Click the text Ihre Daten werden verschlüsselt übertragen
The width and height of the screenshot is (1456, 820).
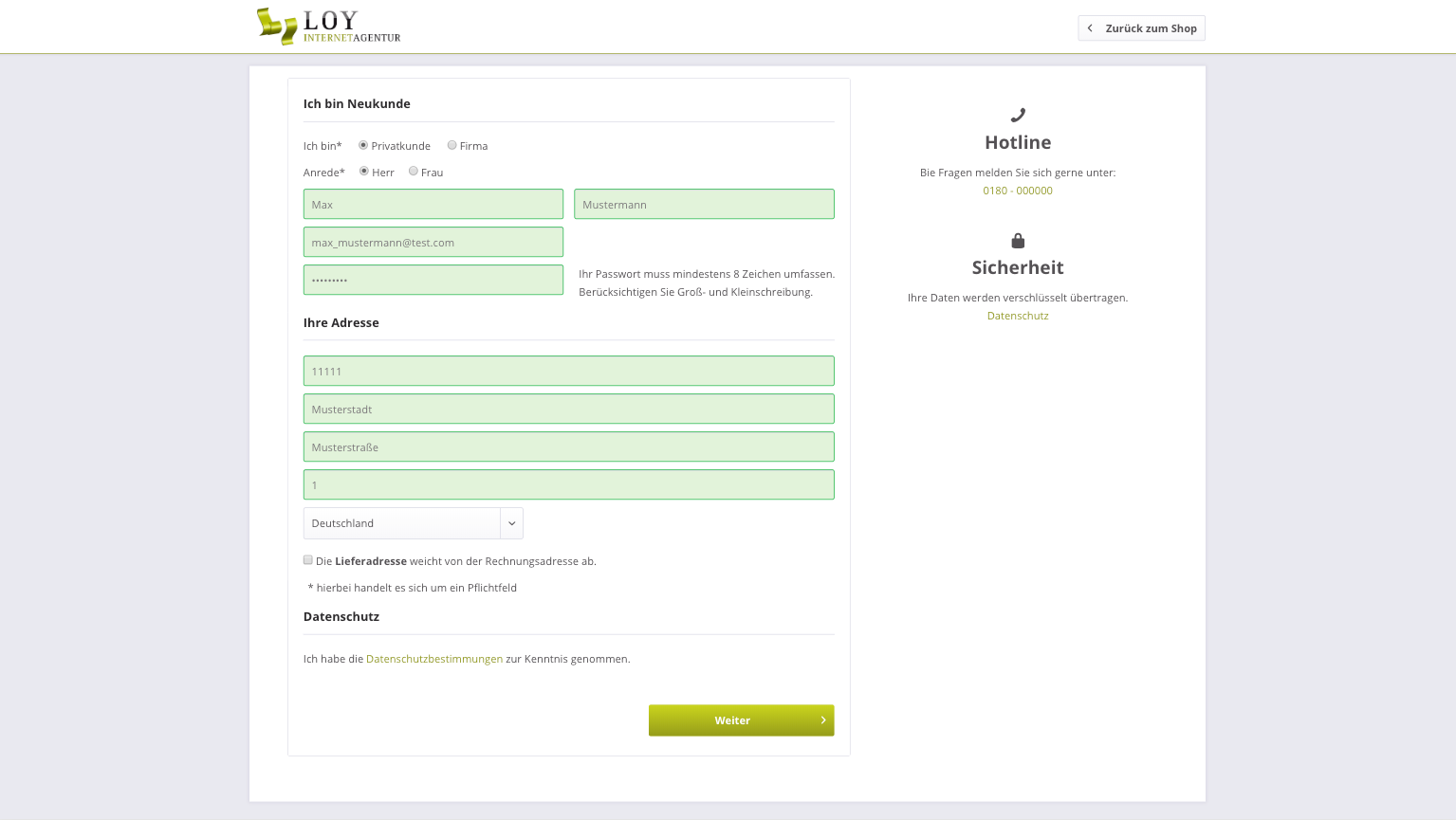tap(1018, 298)
